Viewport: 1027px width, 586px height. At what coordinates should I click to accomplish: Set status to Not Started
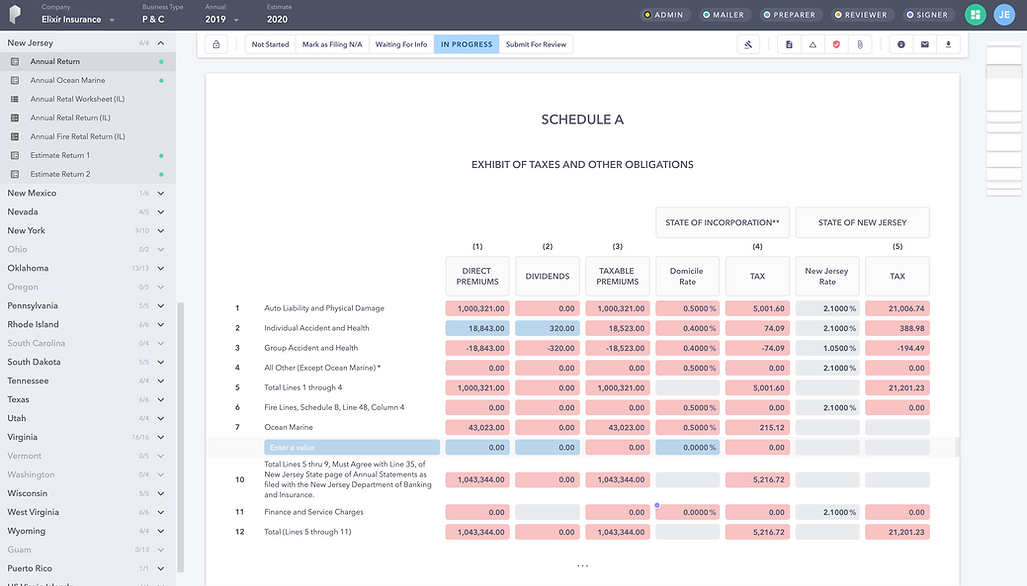pyautogui.click(x=271, y=45)
